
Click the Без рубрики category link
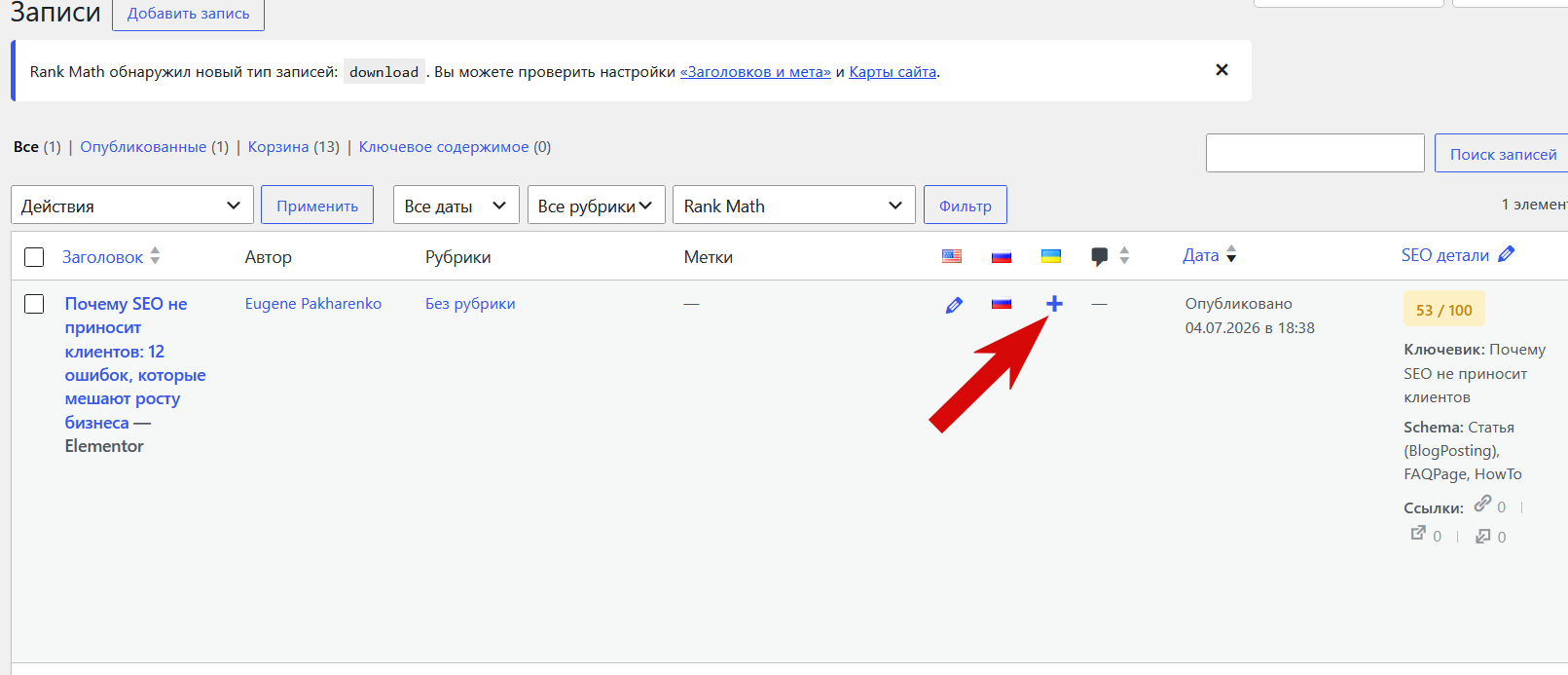pyautogui.click(x=470, y=304)
